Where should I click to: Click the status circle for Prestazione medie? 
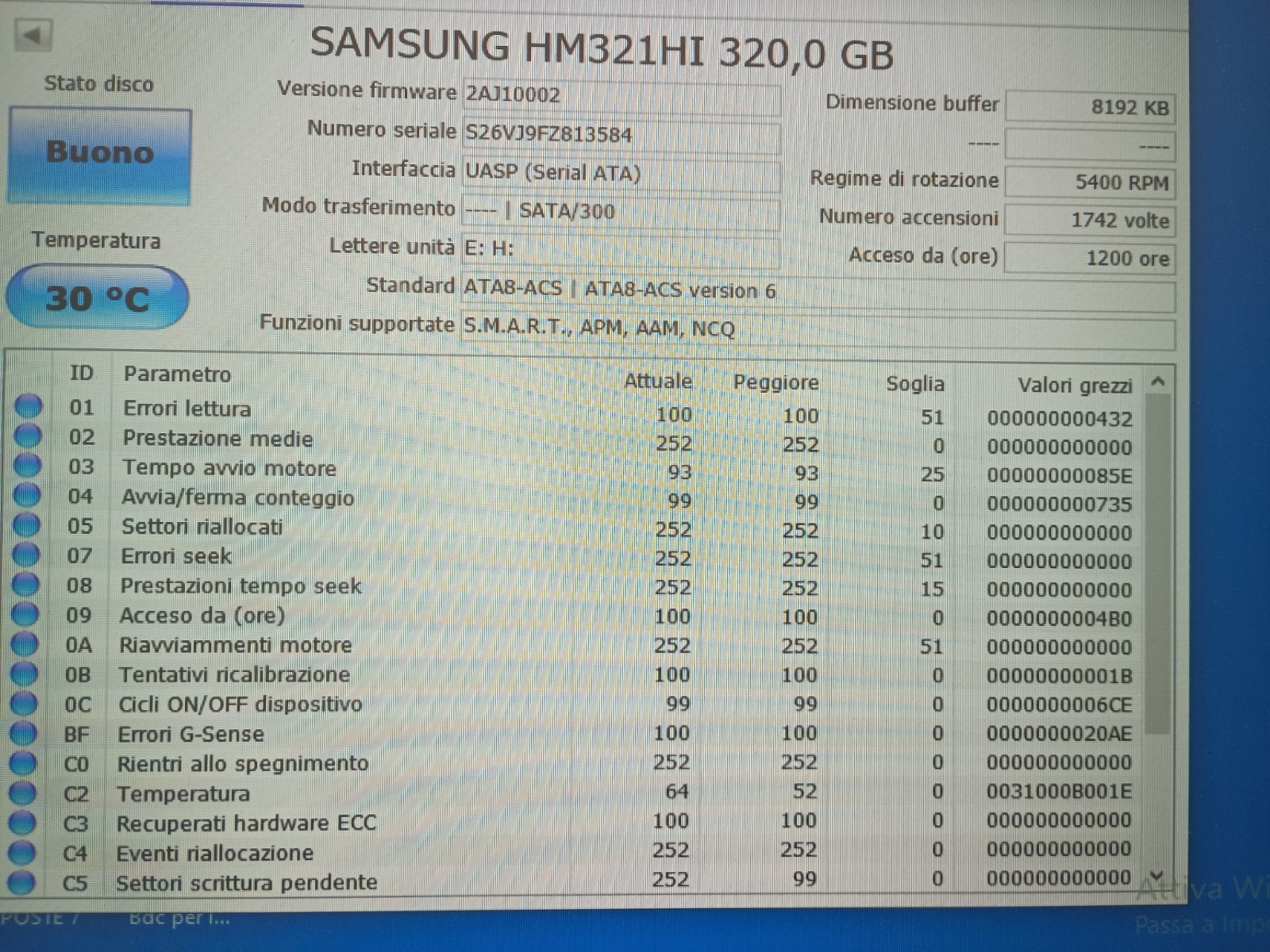28,436
